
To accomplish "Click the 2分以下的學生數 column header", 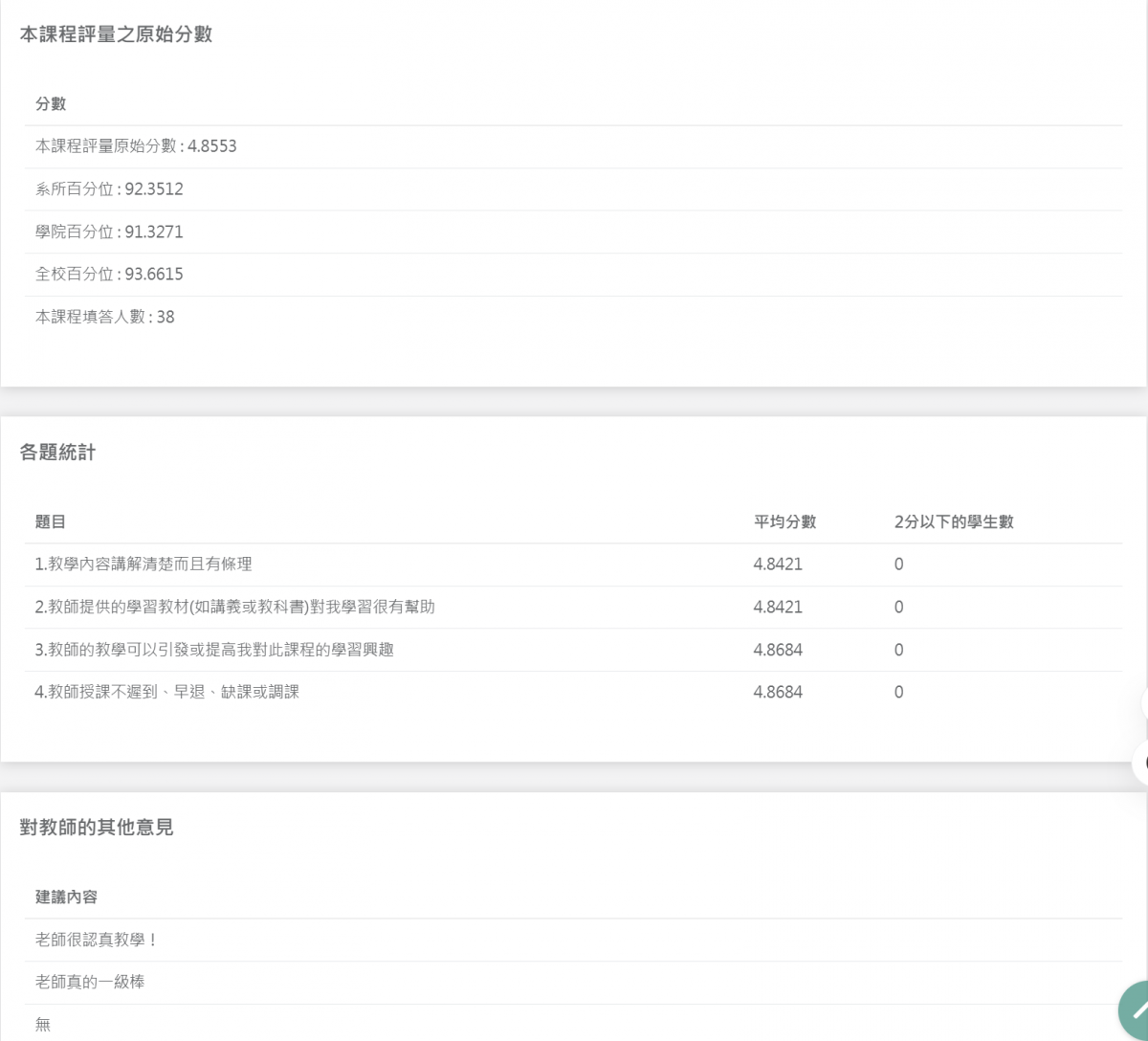I will 954,521.
